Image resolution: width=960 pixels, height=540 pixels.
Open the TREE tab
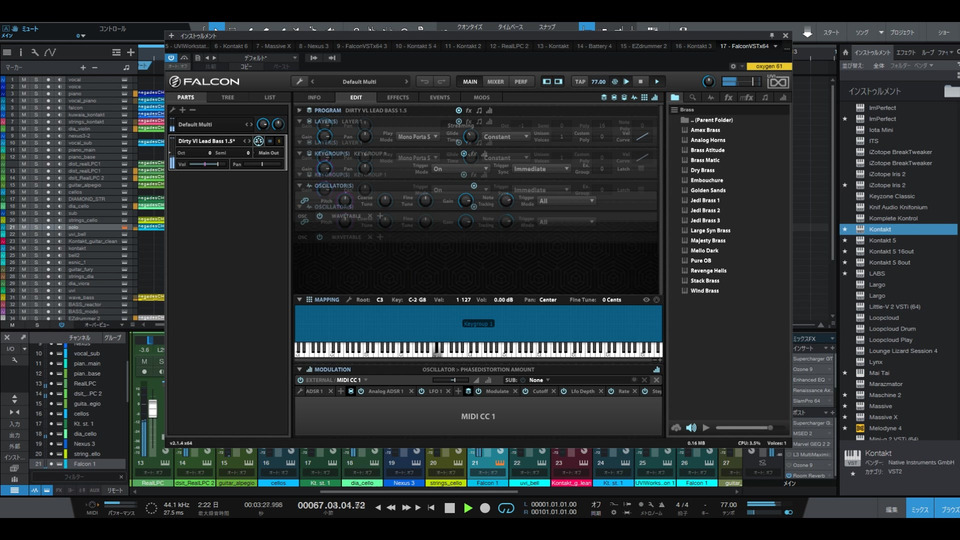(227, 97)
